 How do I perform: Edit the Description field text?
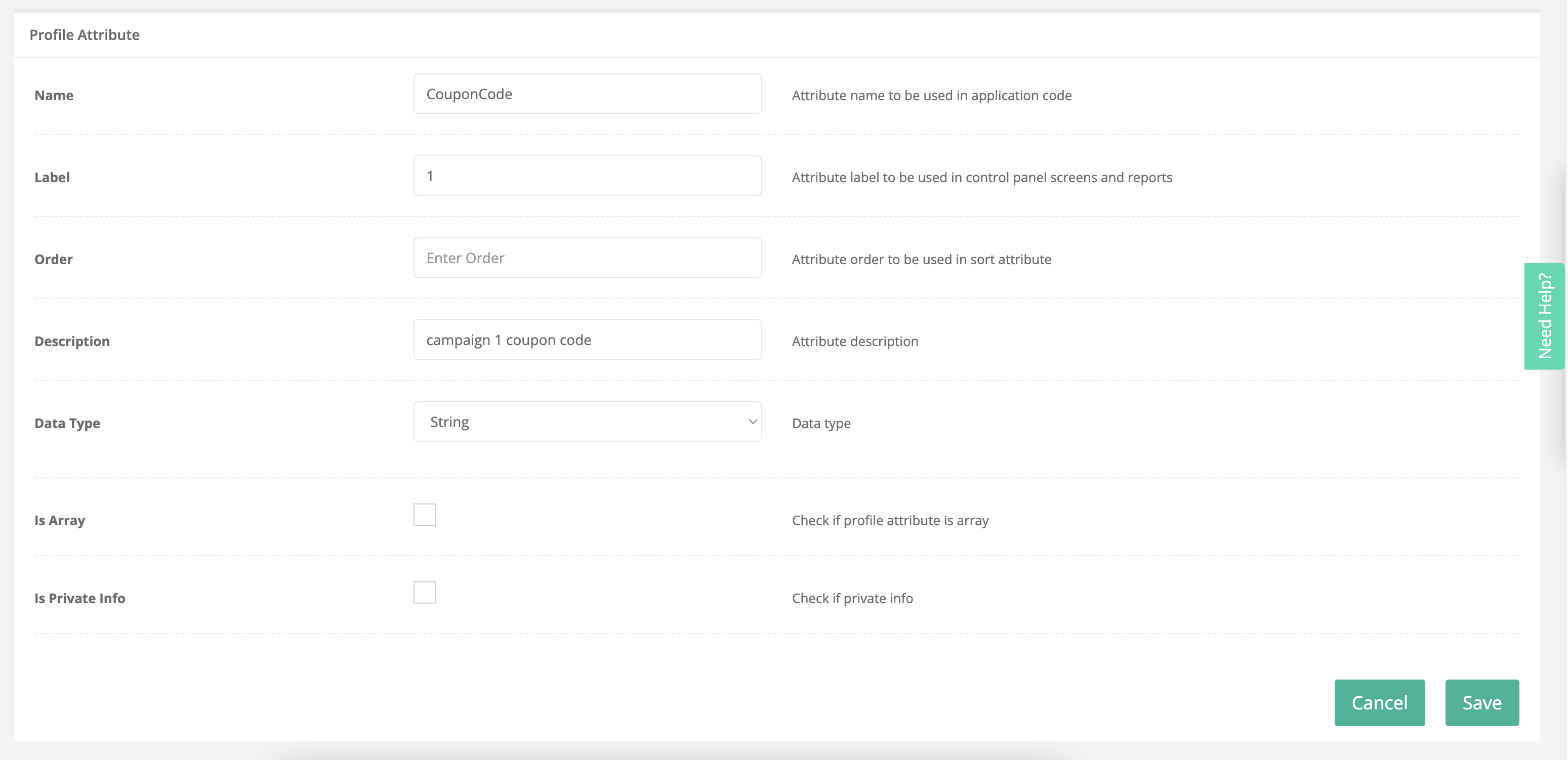587,340
